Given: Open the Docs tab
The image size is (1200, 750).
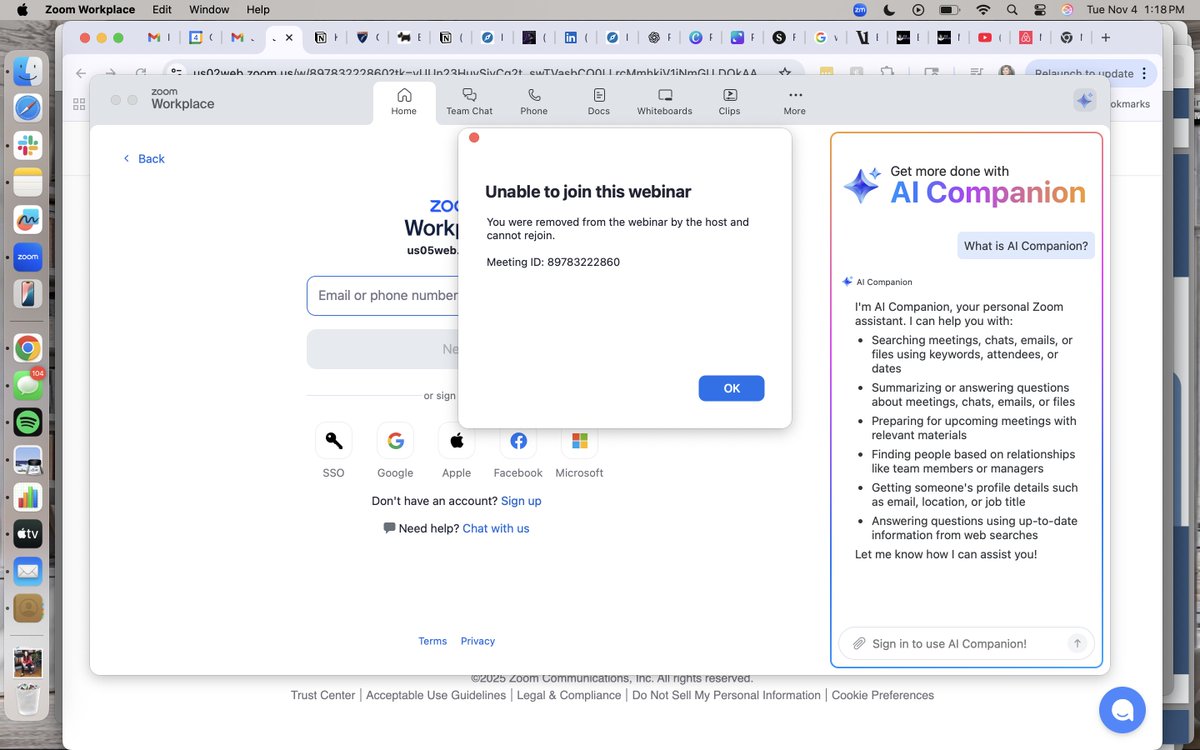Looking at the screenshot, I should click(x=599, y=102).
